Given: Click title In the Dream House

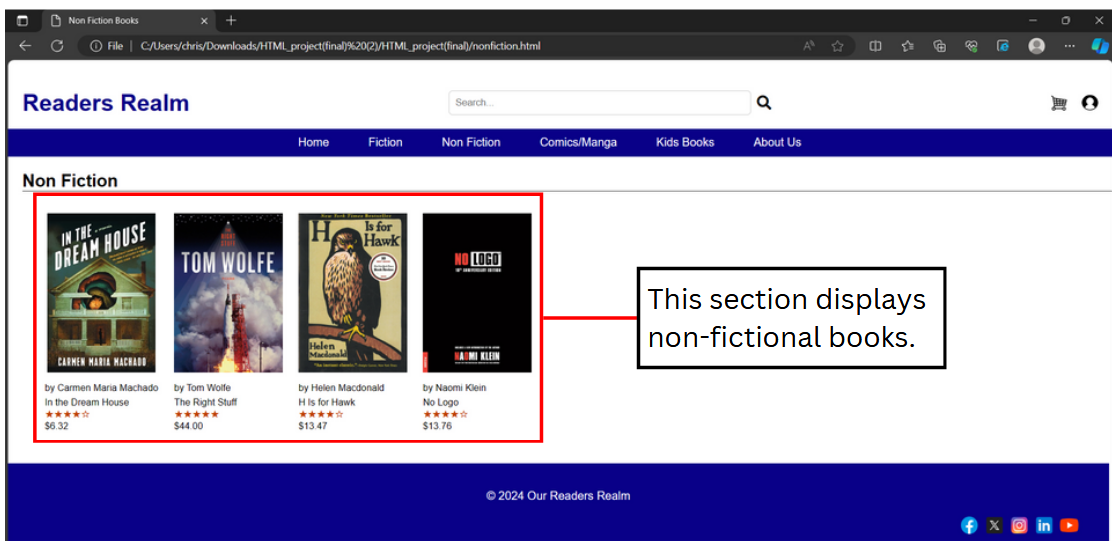Looking at the screenshot, I should pos(87,402).
